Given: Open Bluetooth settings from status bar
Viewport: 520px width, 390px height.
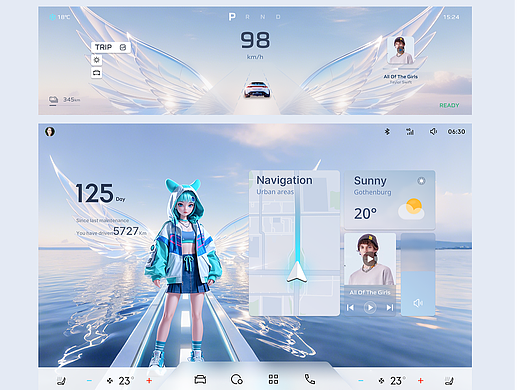Looking at the screenshot, I should coord(387,132).
